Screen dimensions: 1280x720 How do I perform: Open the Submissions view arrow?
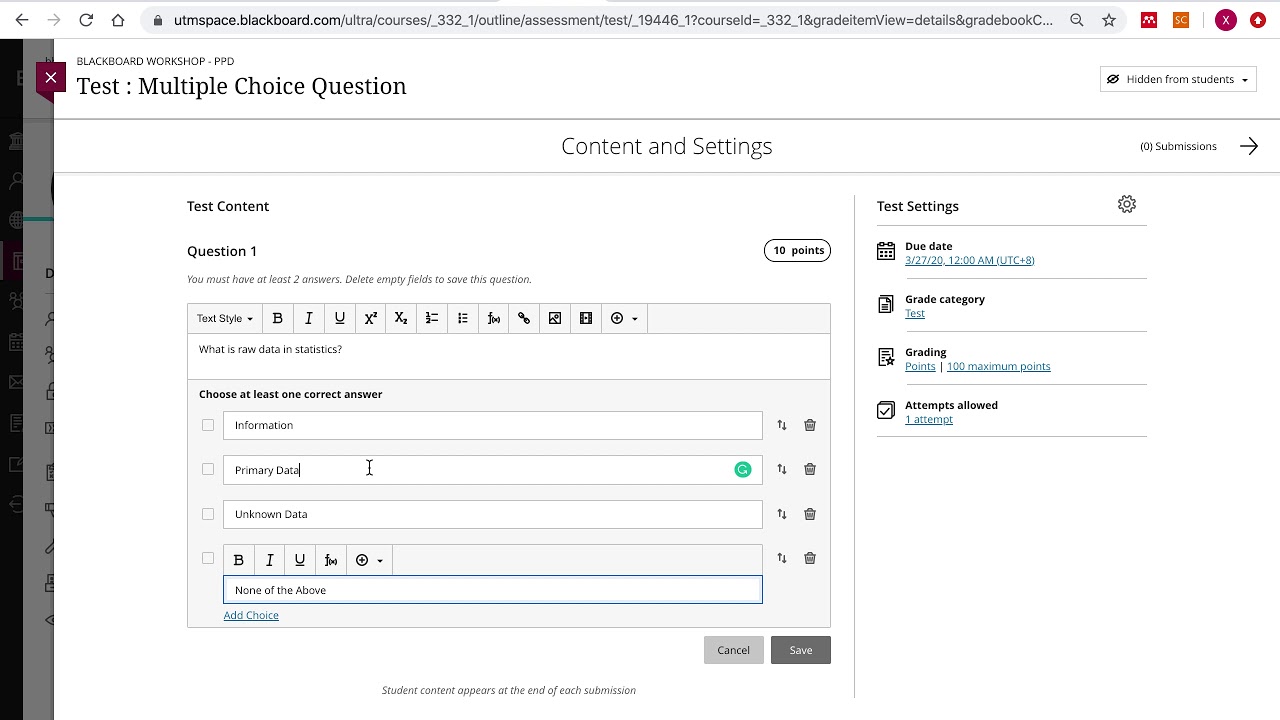point(1249,146)
